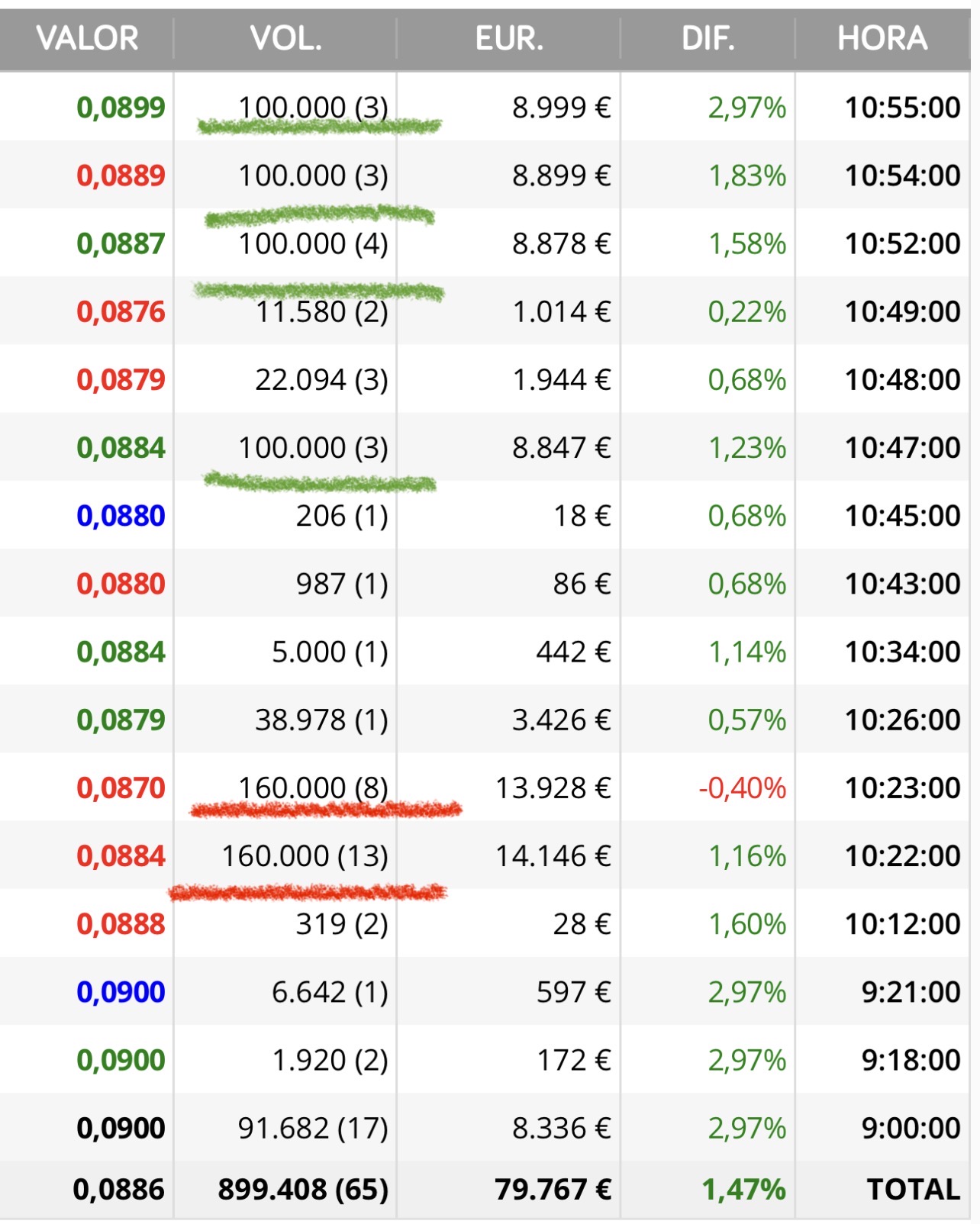
Task: Click the total volume 899.408 (65)
Action: (x=304, y=1189)
